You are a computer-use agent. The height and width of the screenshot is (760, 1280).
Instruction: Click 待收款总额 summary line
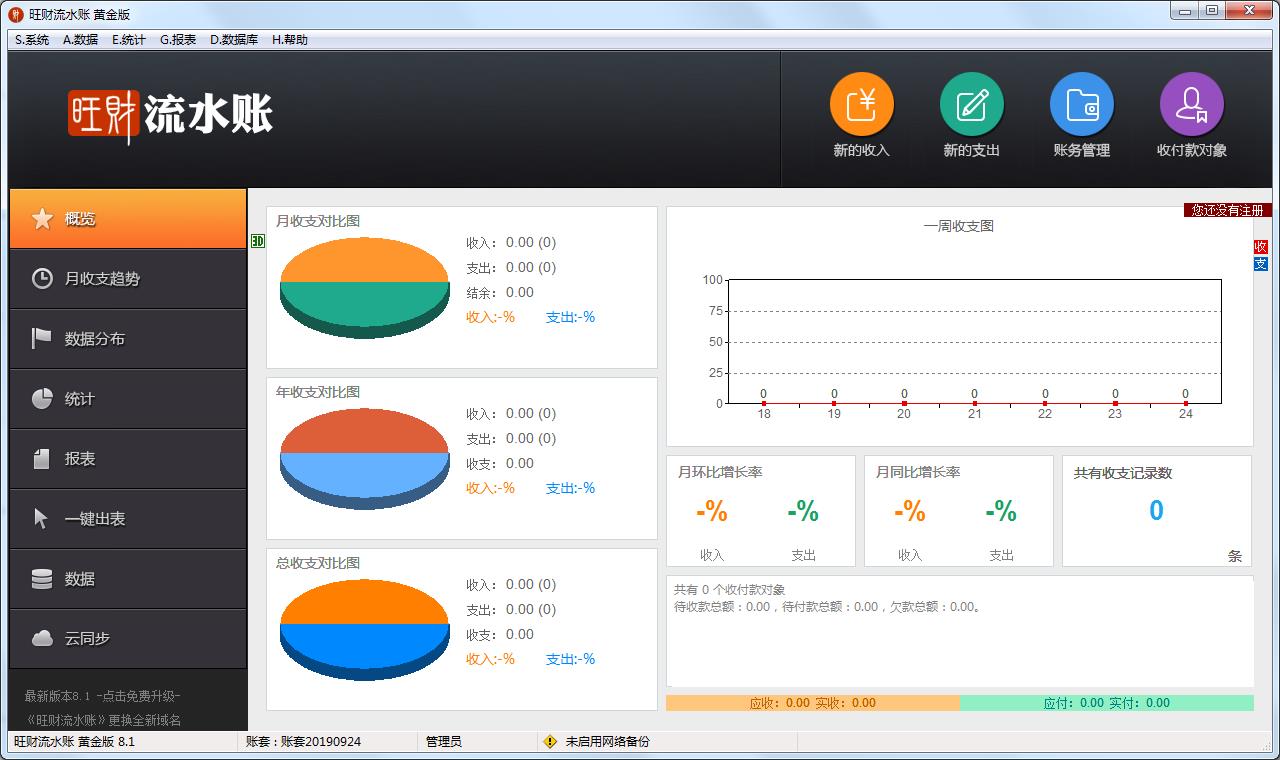(x=828, y=607)
